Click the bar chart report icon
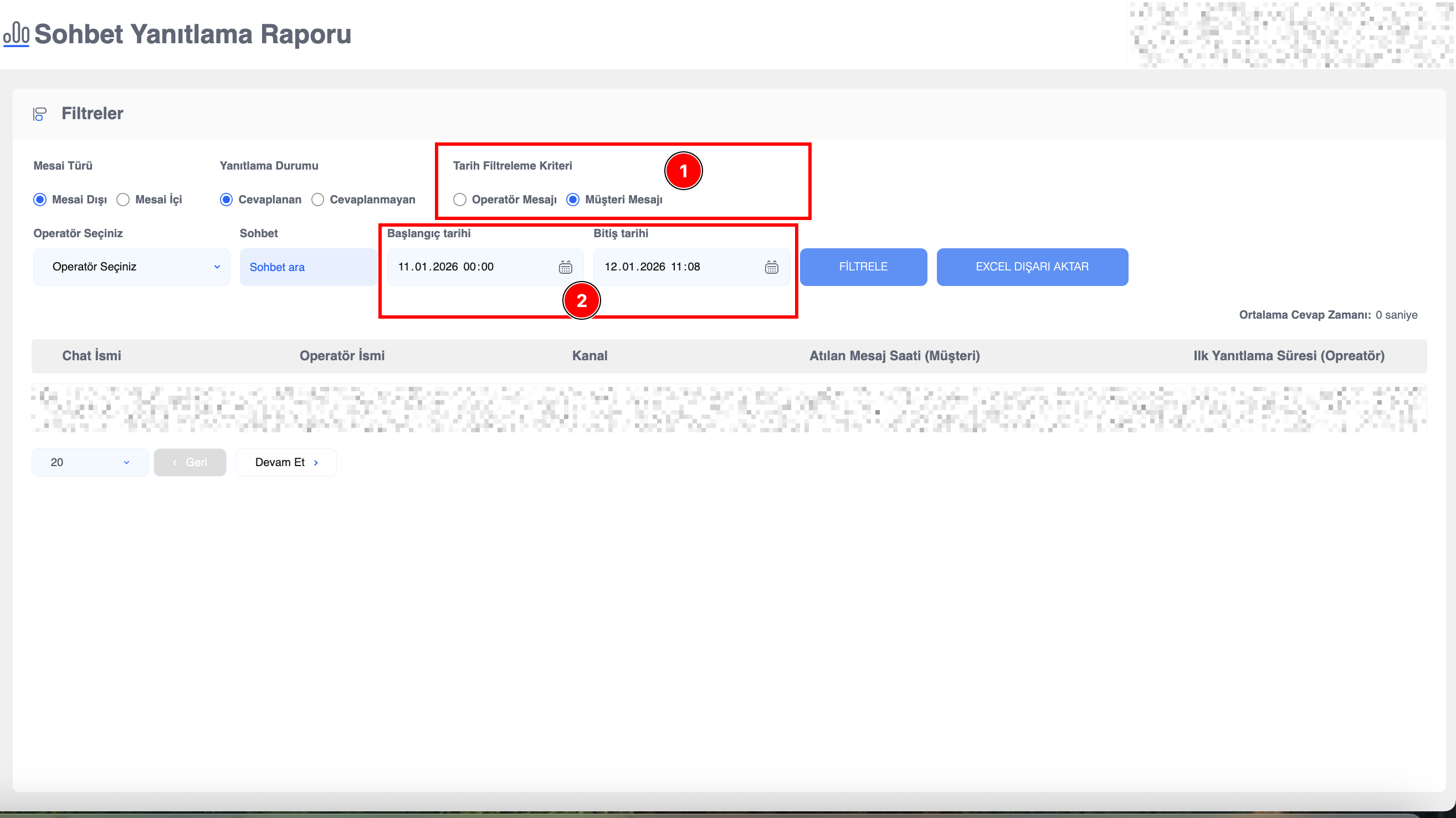 click(17, 34)
